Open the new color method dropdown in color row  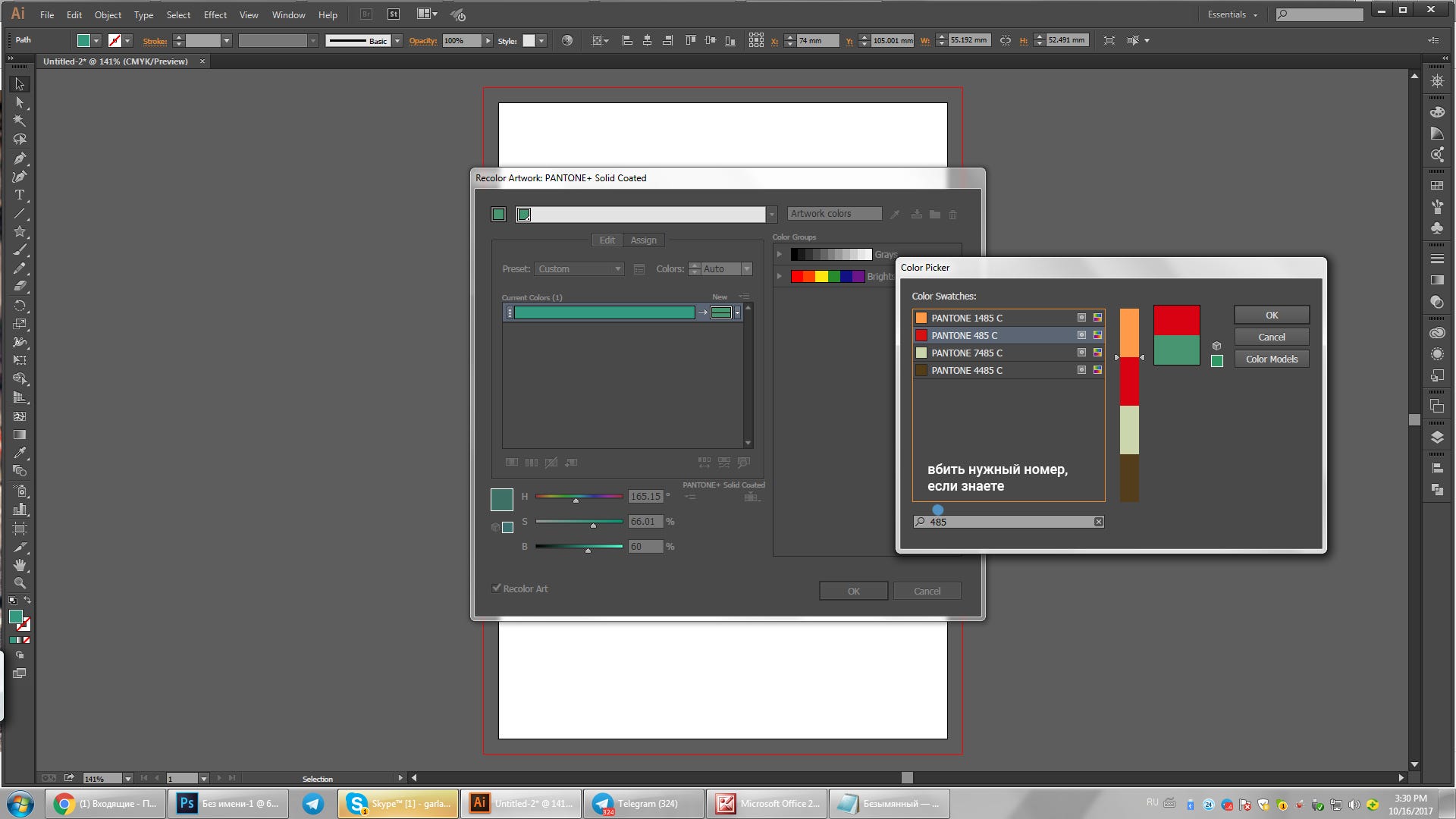point(737,312)
